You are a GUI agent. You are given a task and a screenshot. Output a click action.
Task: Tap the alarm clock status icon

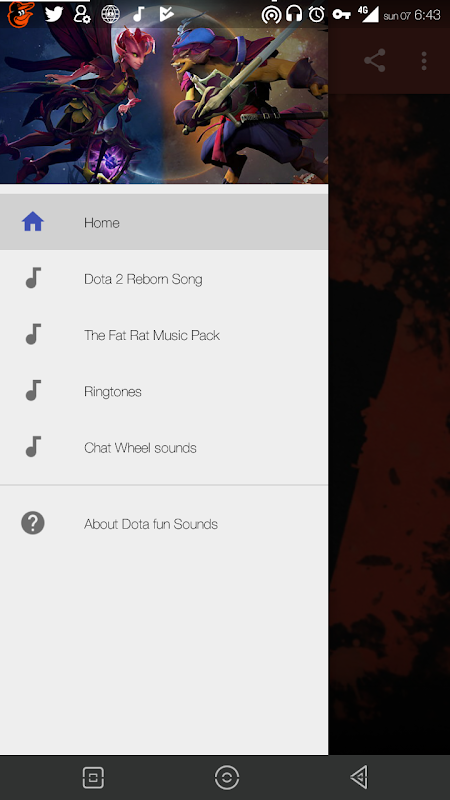pyautogui.click(x=316, y=14)
